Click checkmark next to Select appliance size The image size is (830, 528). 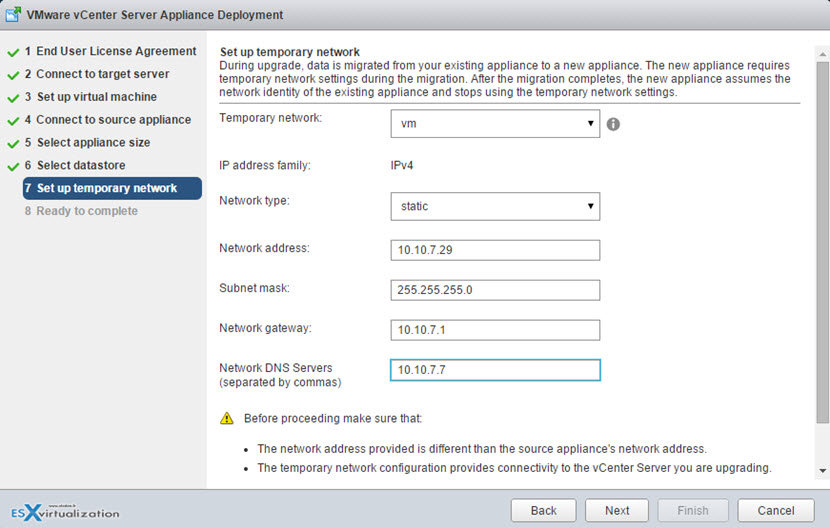click(x=13, y=144)
